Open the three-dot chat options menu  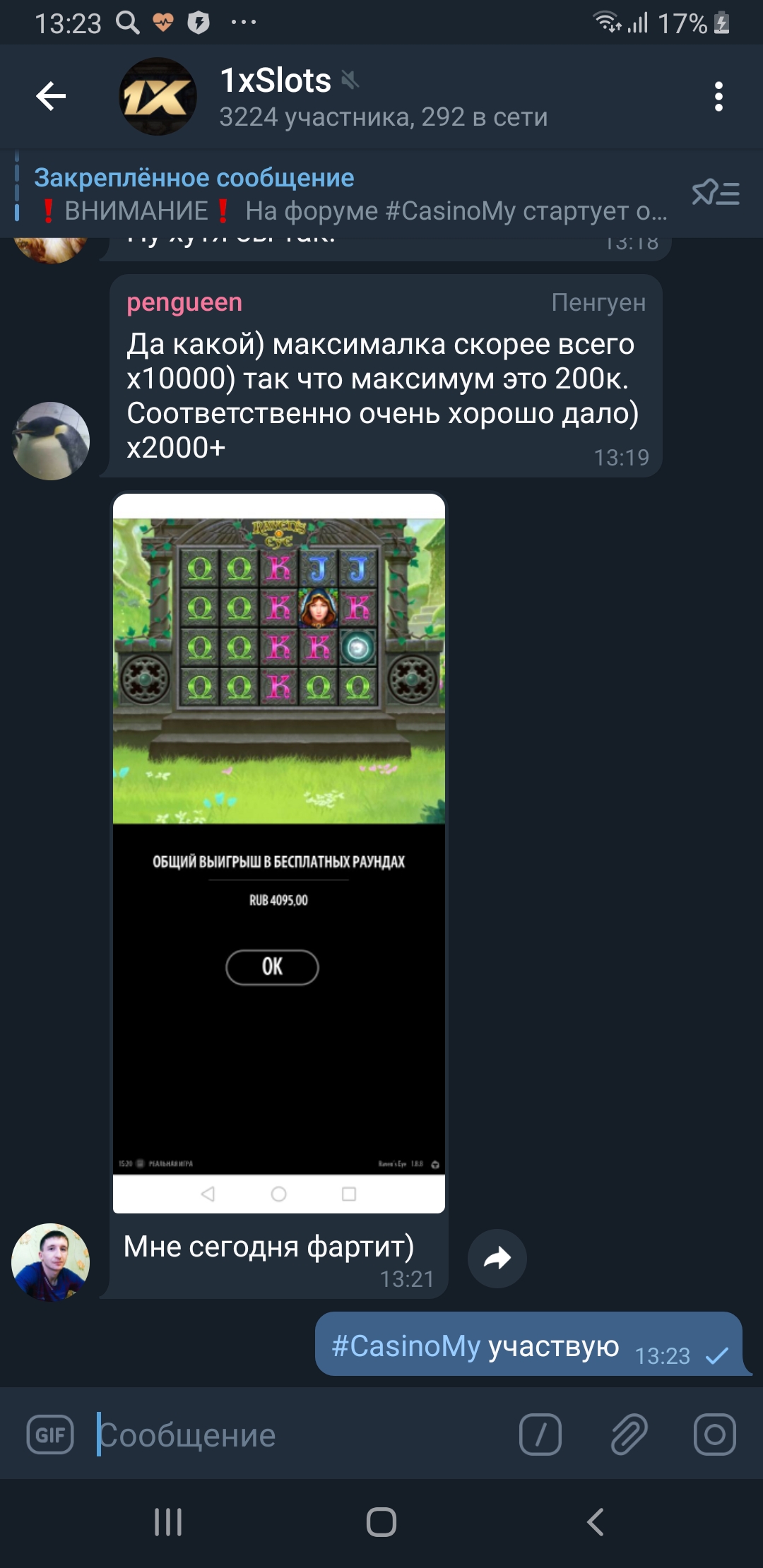coord(718,96)
